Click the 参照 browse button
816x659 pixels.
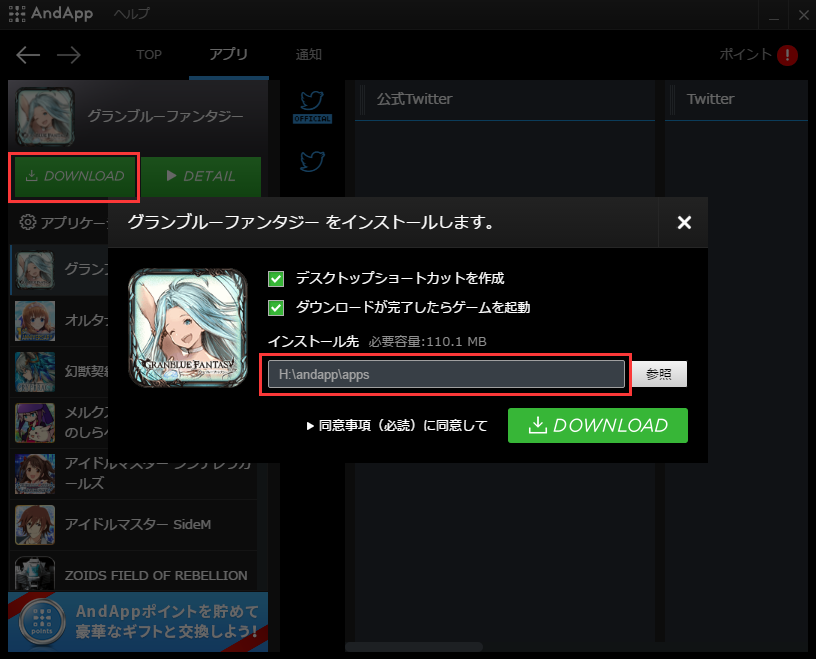659,374
